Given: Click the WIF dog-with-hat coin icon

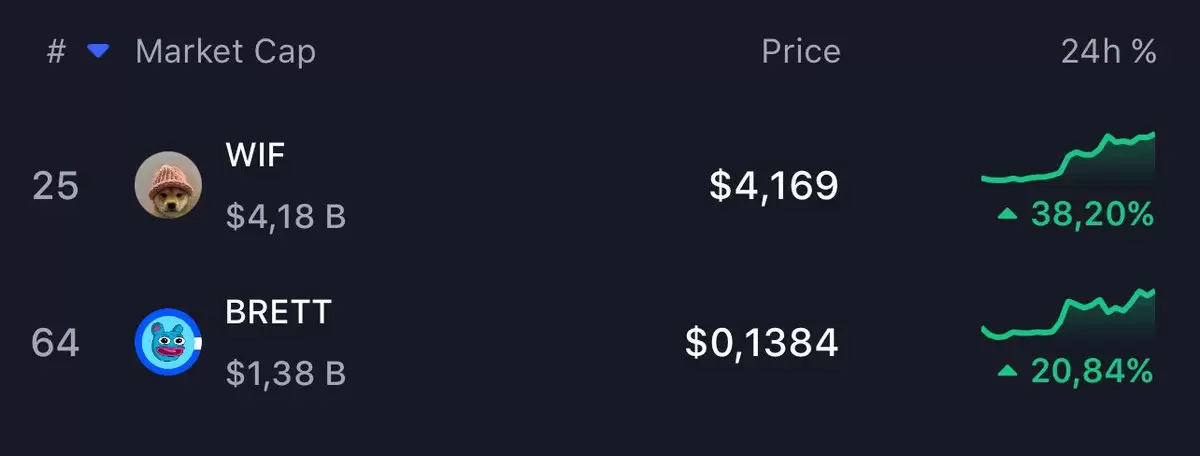Looking at the screenshot, I should coord(168,185).
